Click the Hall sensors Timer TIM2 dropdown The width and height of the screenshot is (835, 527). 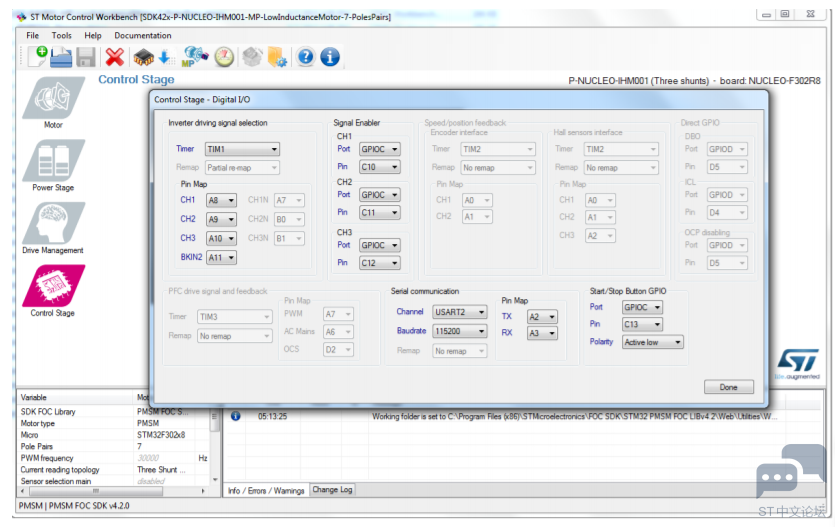tap(621, 149)
